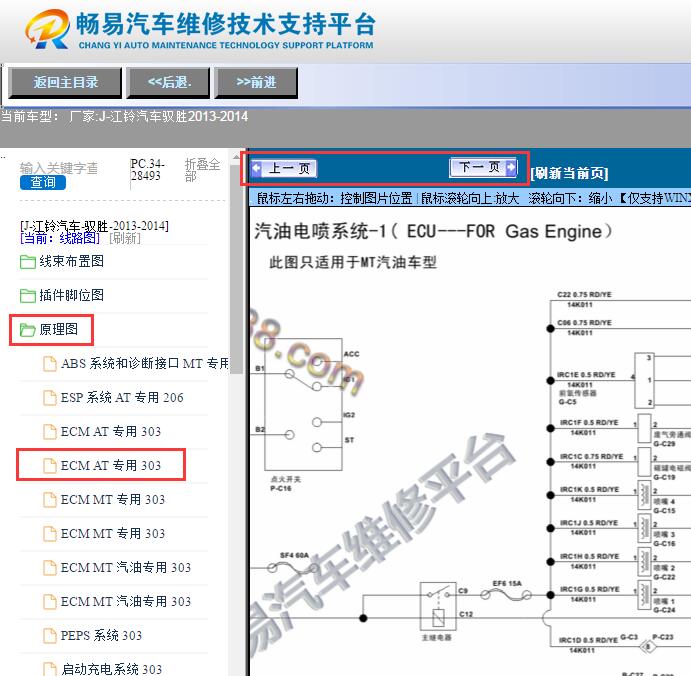Expand the 线束布置图 folder

coord(71,261)
